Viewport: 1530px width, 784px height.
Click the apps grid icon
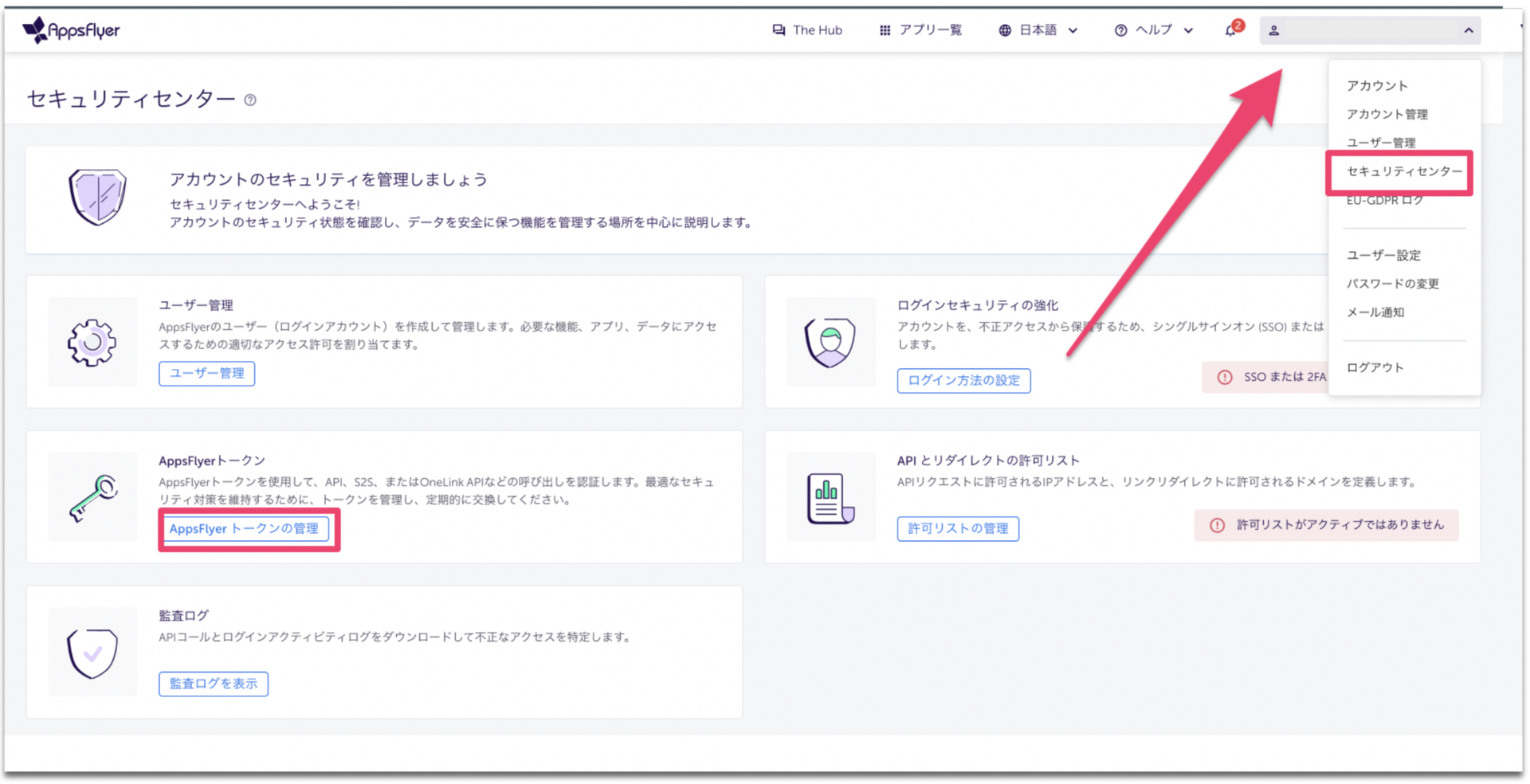[885, 30]
